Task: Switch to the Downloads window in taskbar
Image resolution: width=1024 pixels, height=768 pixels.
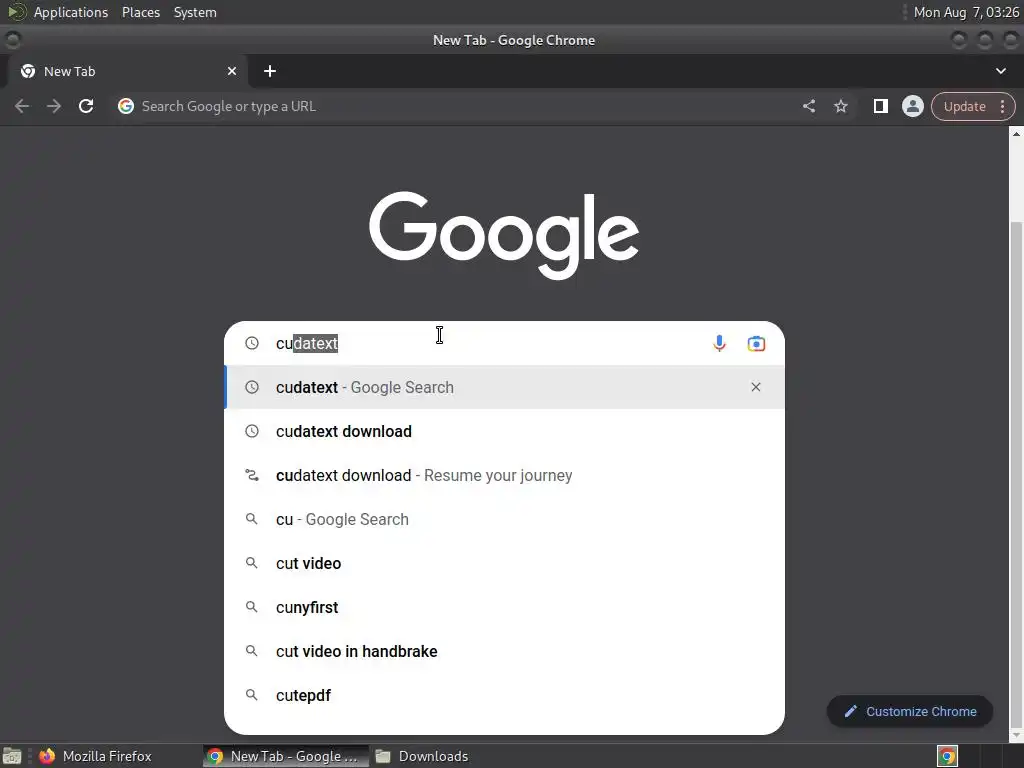Action: click(x=423, y=756)
